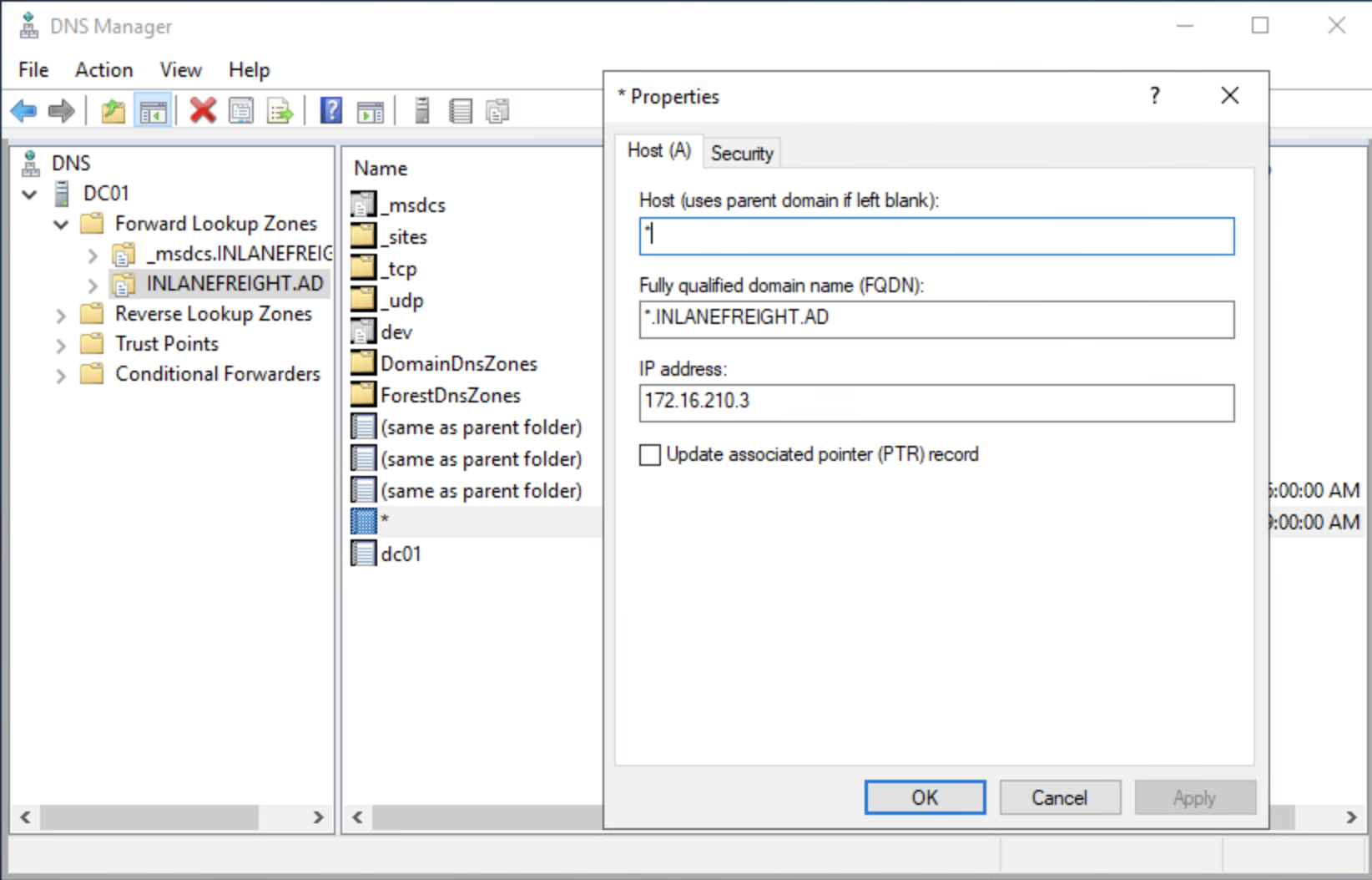Enable Update associated pointer (PTR) record checkbox
The width and height of the screenshot is (1372, 880).
[649, 455]
